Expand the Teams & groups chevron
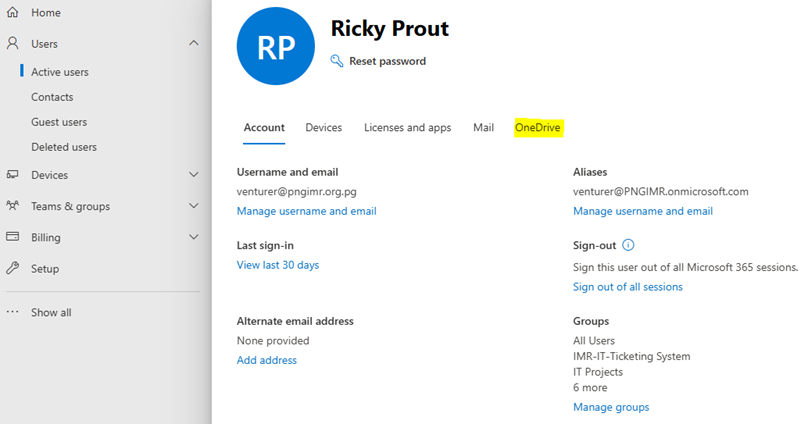The height and width of the screenshot is (424, 808). click(194, 206)
